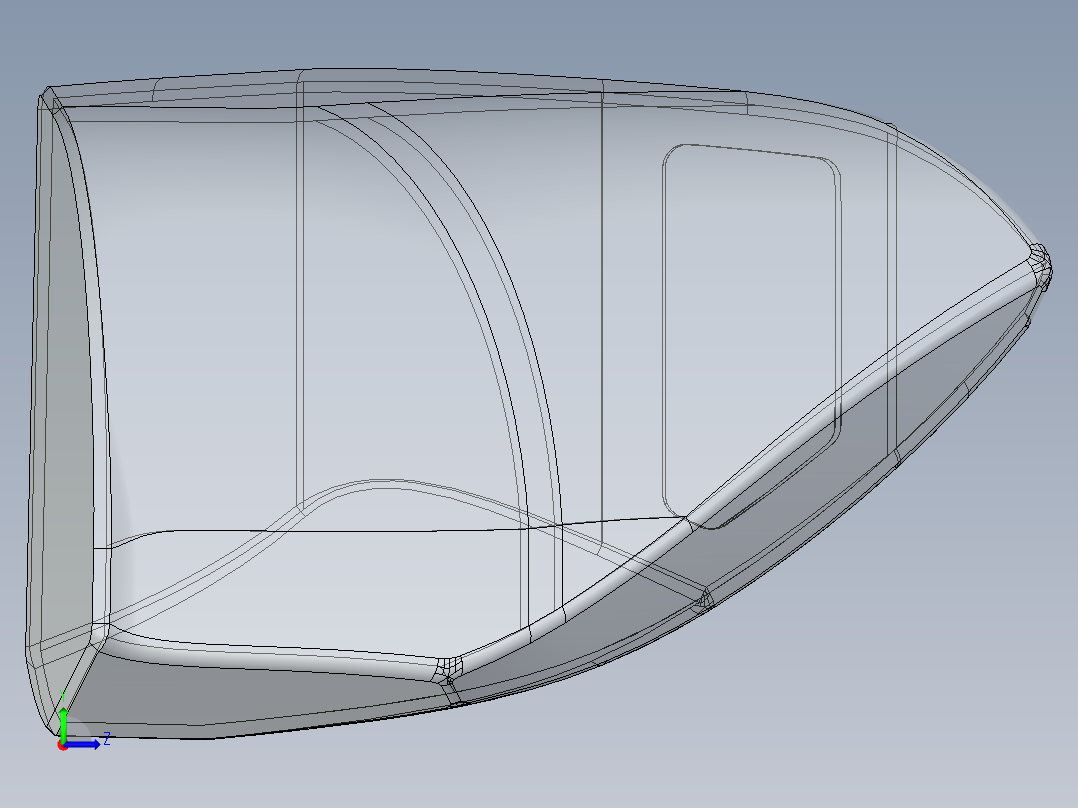Select the interior floor surface of the model
The height and width of the screenshot is (808, 1078).
tap(300, 590)
